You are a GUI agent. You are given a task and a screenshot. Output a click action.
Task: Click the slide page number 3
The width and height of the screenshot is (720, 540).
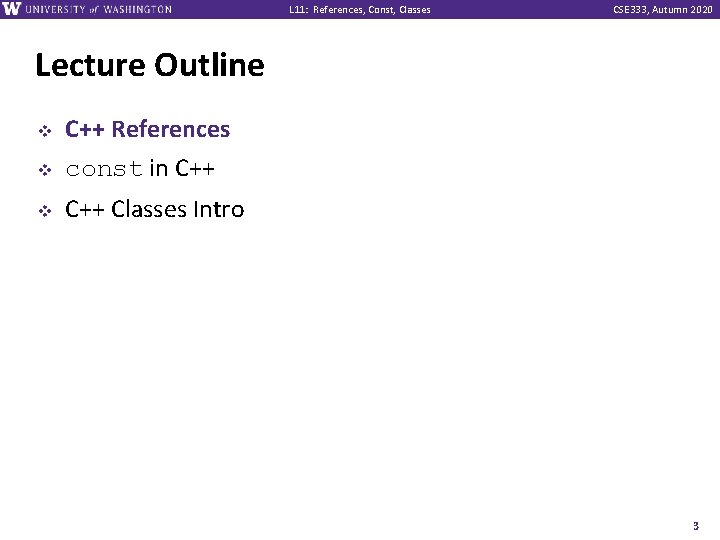pyautogui.click(x=696, y=526)
